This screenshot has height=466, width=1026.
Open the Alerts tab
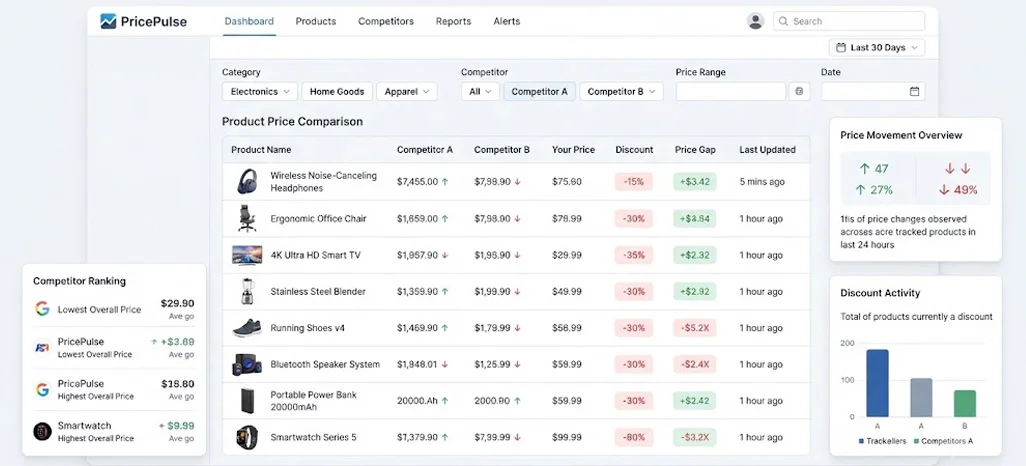506,22
